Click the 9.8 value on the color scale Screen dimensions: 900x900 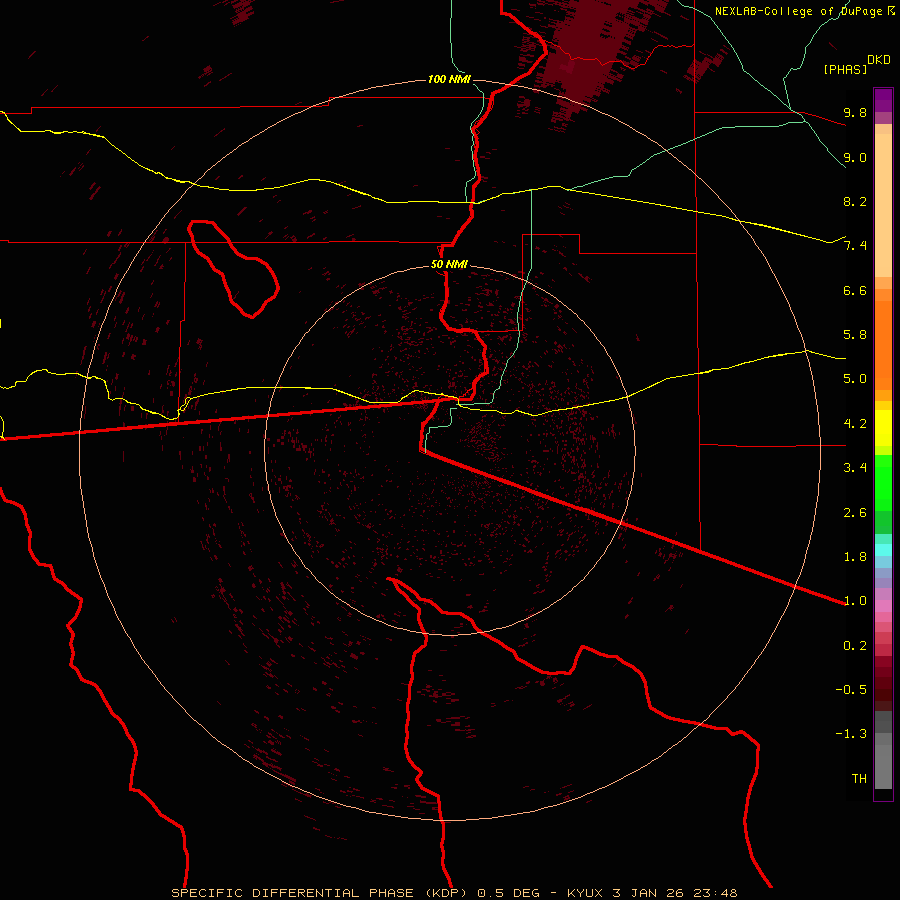click(x=855, y=112)
